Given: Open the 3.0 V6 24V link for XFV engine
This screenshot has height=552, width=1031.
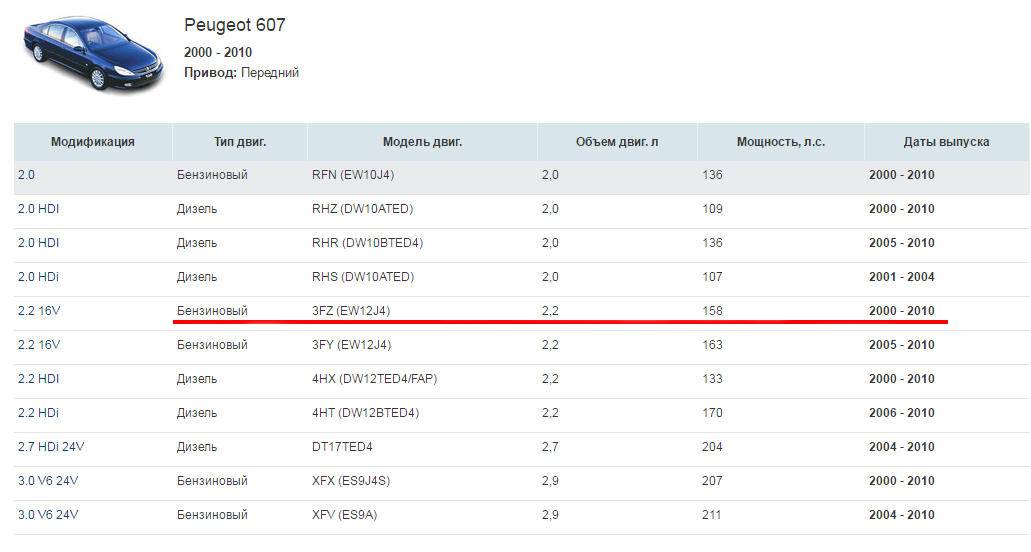Looking at the screenshot, I should click(x=47, y=515).
